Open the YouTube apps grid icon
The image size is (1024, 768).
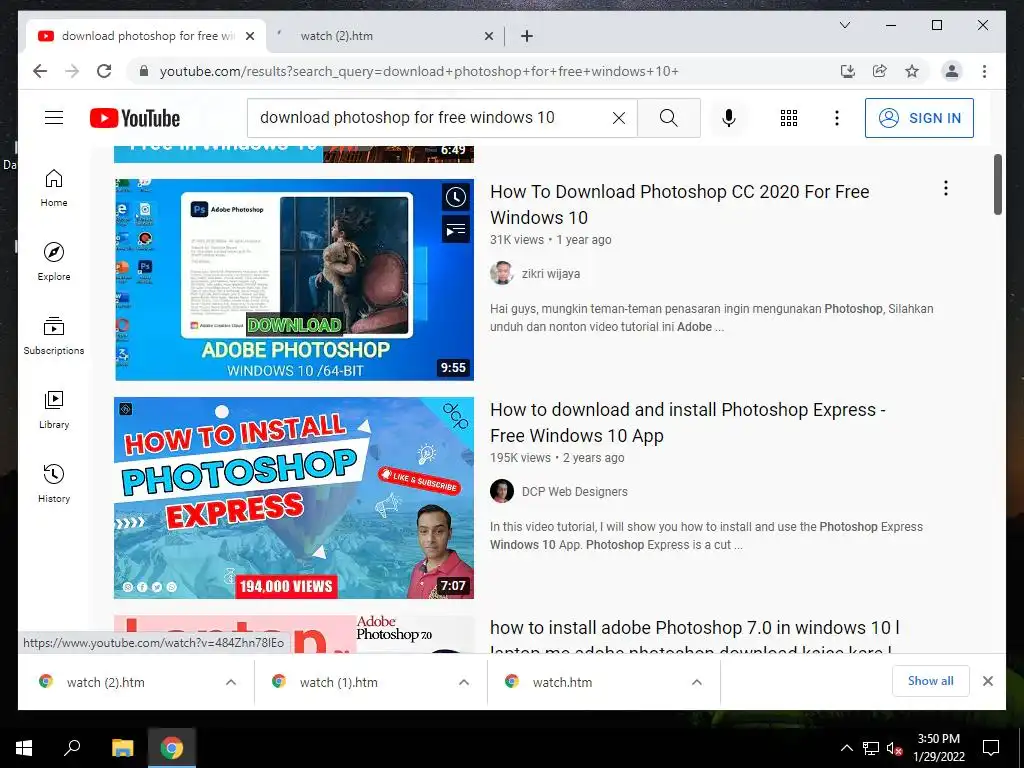click(x=789, y=118)
